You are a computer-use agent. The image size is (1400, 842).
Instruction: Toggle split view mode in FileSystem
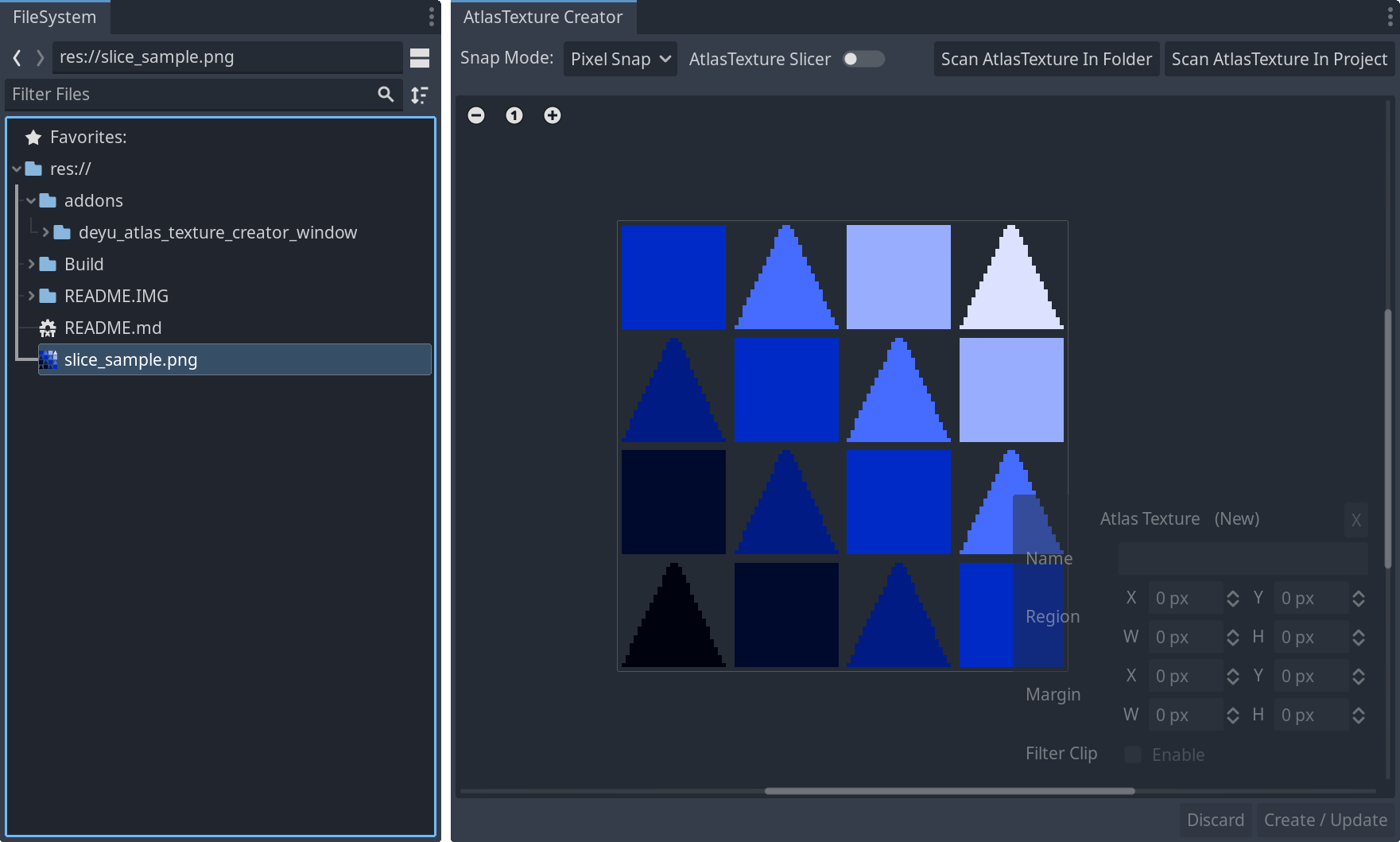pos(420,57)
